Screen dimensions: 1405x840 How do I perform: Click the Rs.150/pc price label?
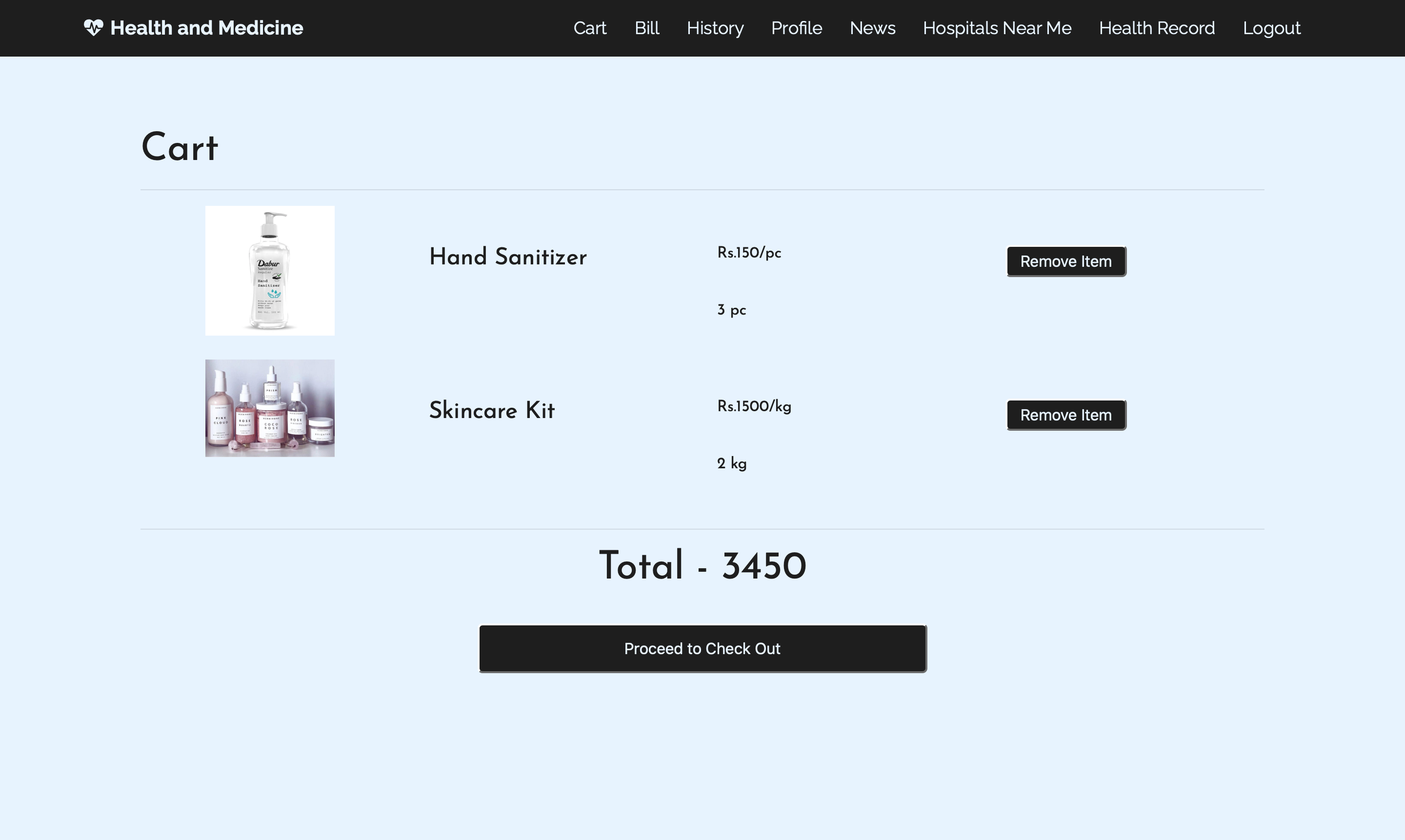point(748,253)
